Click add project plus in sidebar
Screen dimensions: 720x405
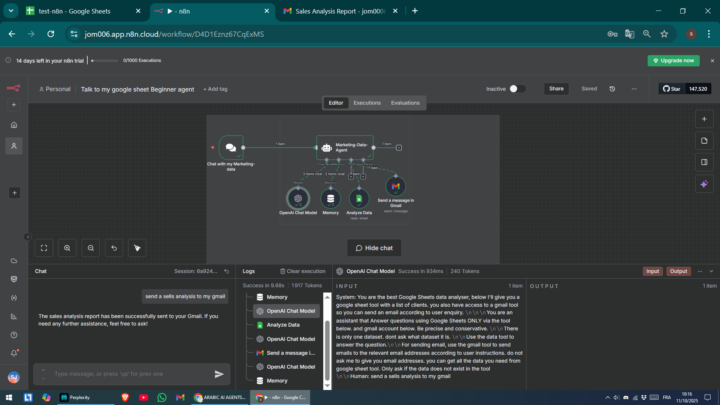coord(14,193)
